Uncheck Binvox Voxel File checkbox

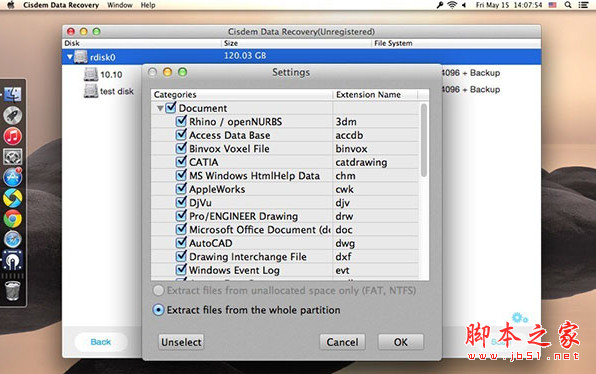click(x=182, y=148)
